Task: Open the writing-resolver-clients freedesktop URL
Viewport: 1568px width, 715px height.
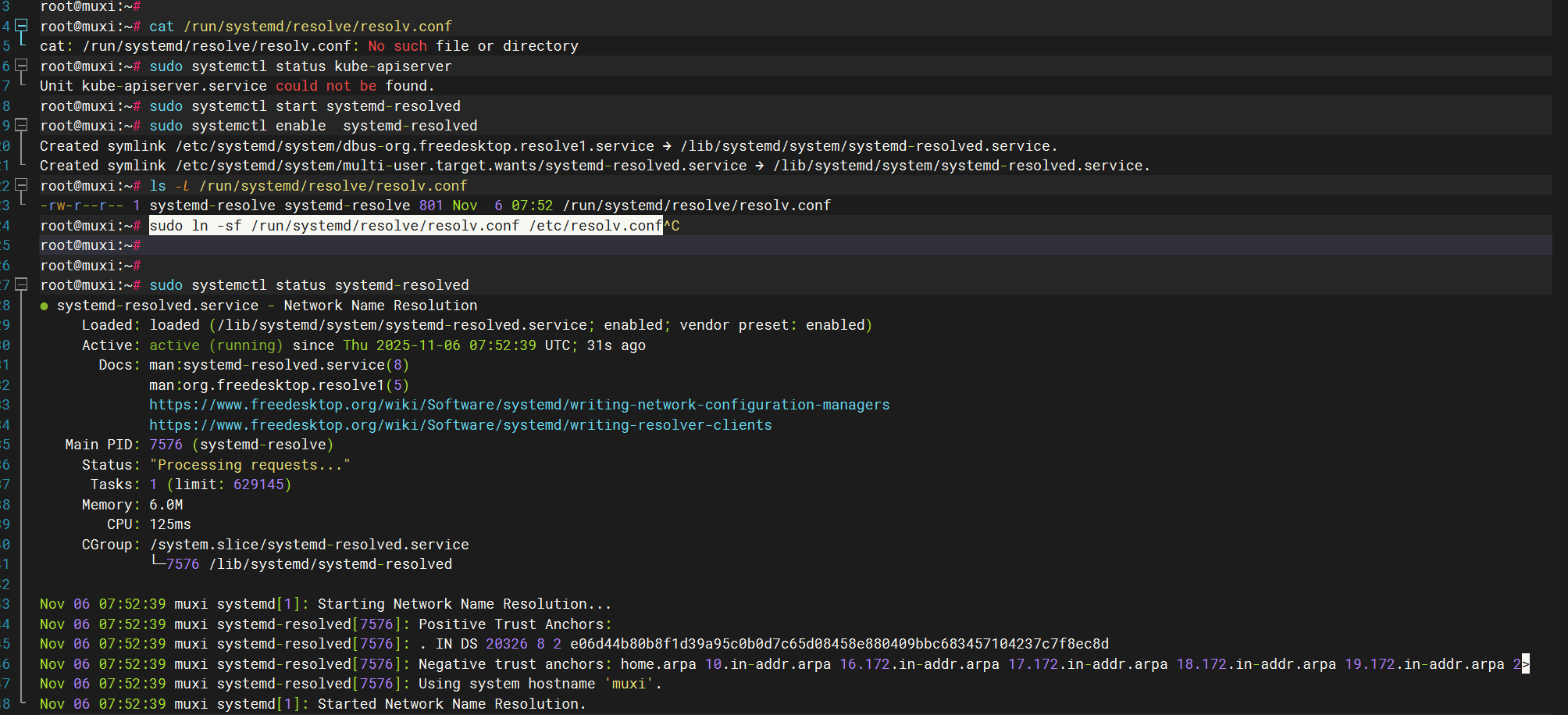Action: [x=460, y=424]
